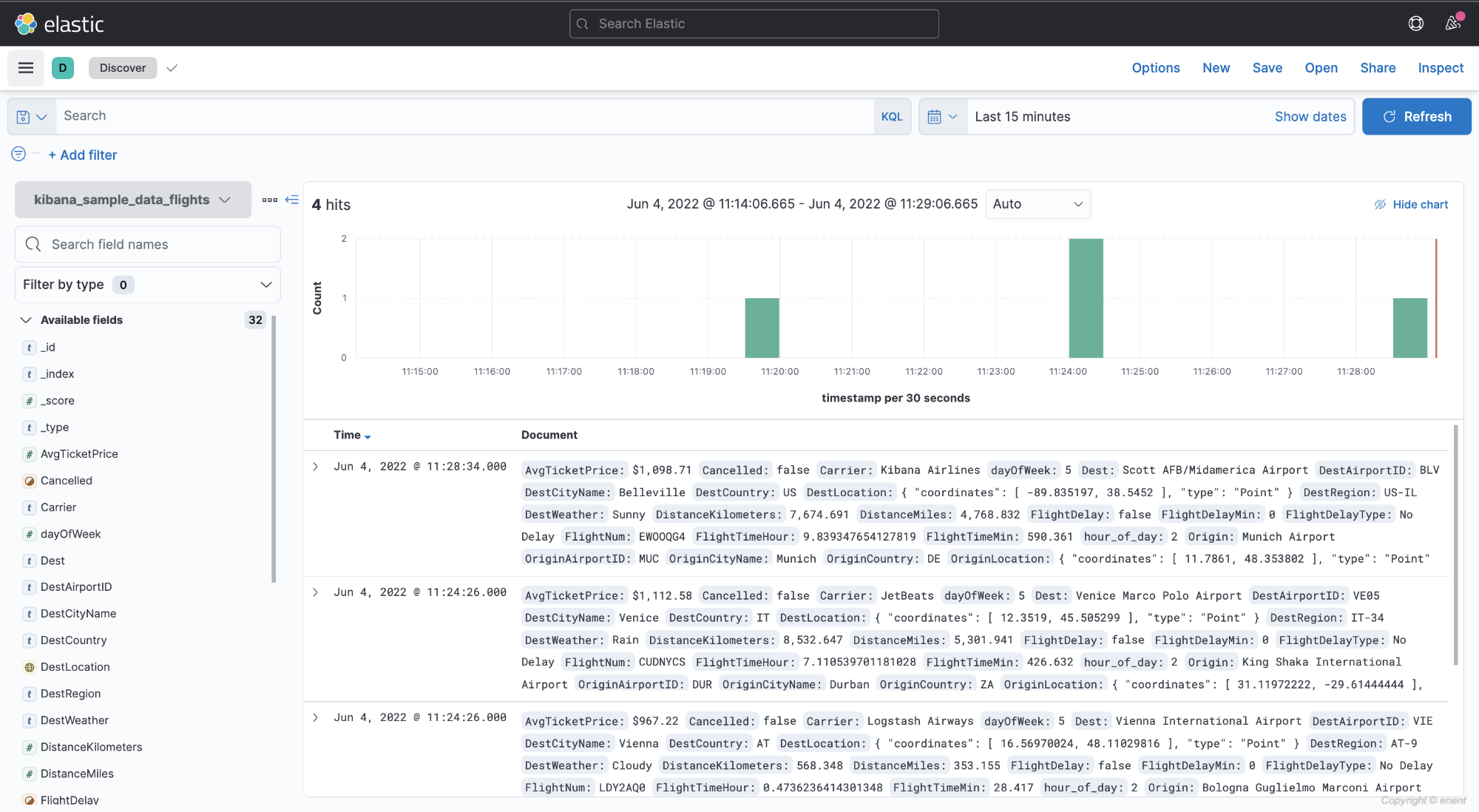Open index pattern options (three dots)
Viewport: 1479px width, 812px height.
coord(269,200)
